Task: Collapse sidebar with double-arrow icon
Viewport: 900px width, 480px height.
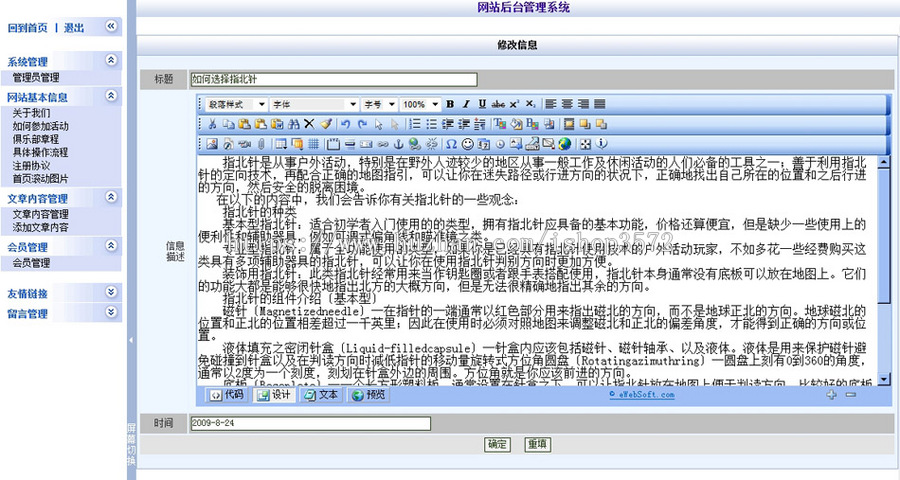Action: (111, 26)
